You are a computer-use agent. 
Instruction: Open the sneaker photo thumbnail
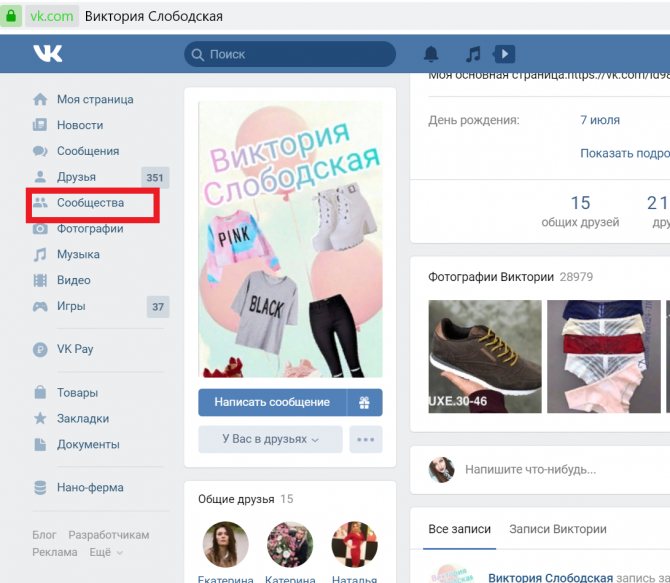pyautogui.click(x=485, y=356)
